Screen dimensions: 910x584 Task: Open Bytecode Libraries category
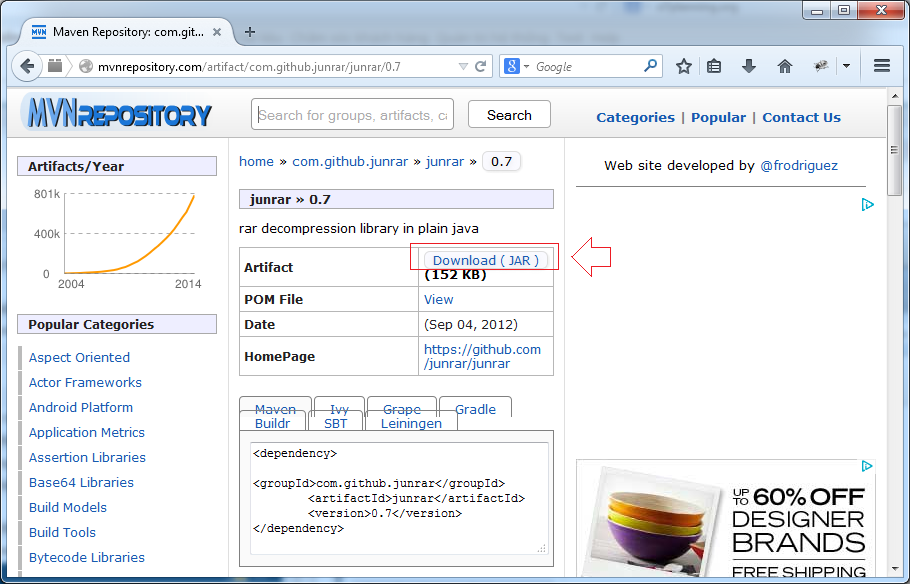click(86, 557)
